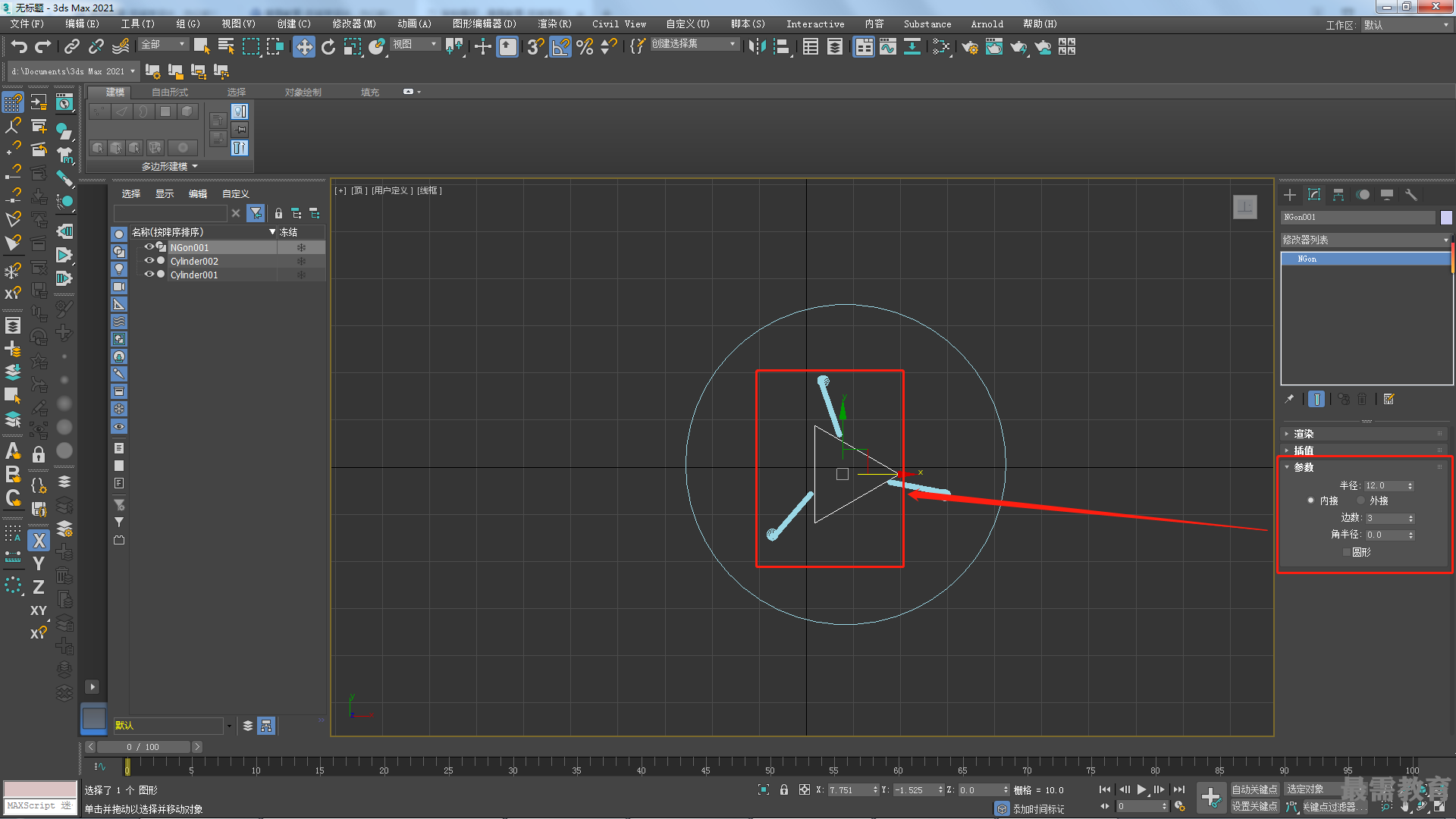
Task: Open the 修改器列表 dropdown
Action: 1365,240
